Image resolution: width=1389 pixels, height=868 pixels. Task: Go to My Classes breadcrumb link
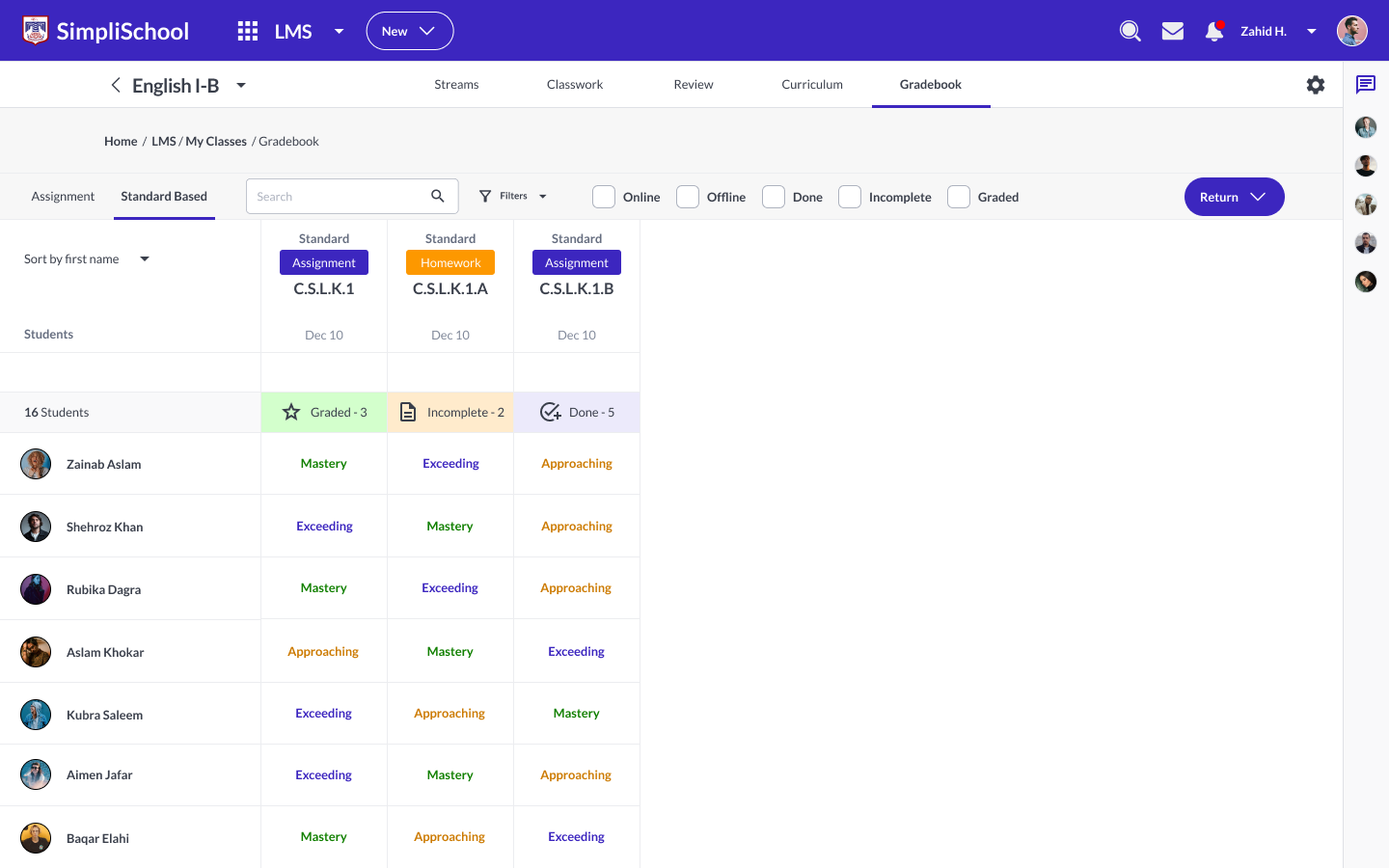pyautogui.click(x=216, y=141)
